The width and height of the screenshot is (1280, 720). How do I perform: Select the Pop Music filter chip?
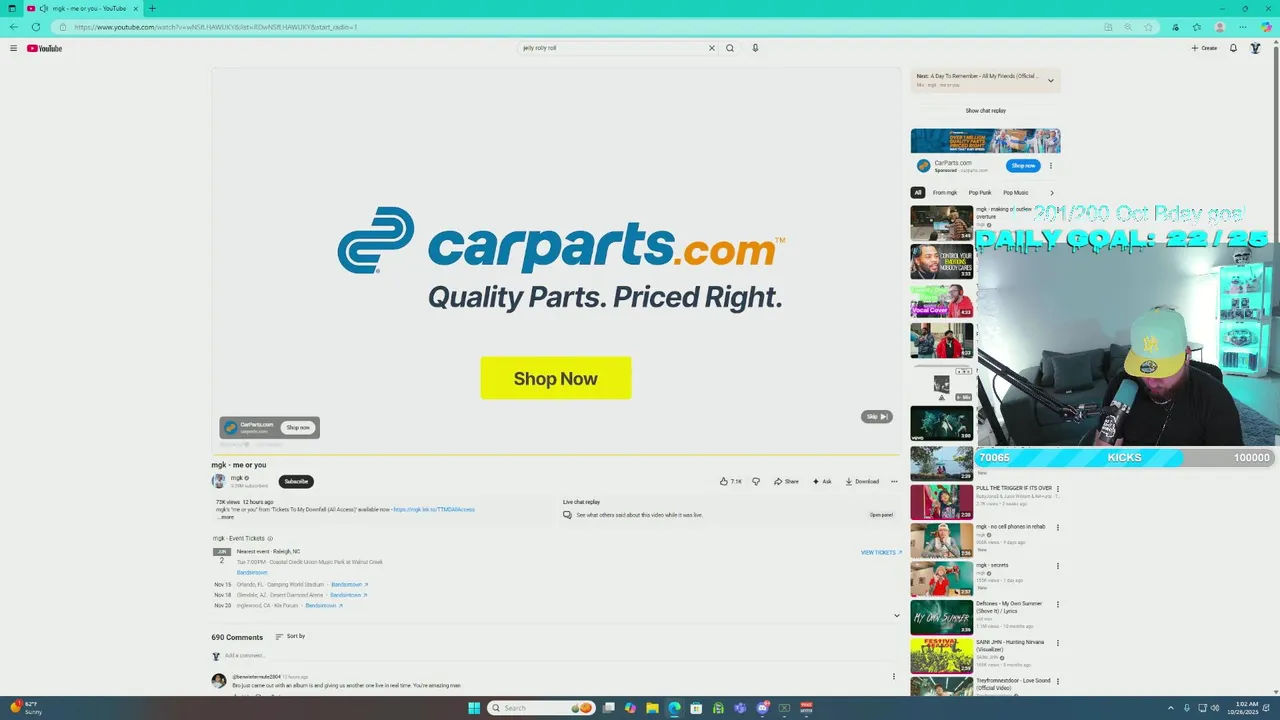coord(1016,193)
